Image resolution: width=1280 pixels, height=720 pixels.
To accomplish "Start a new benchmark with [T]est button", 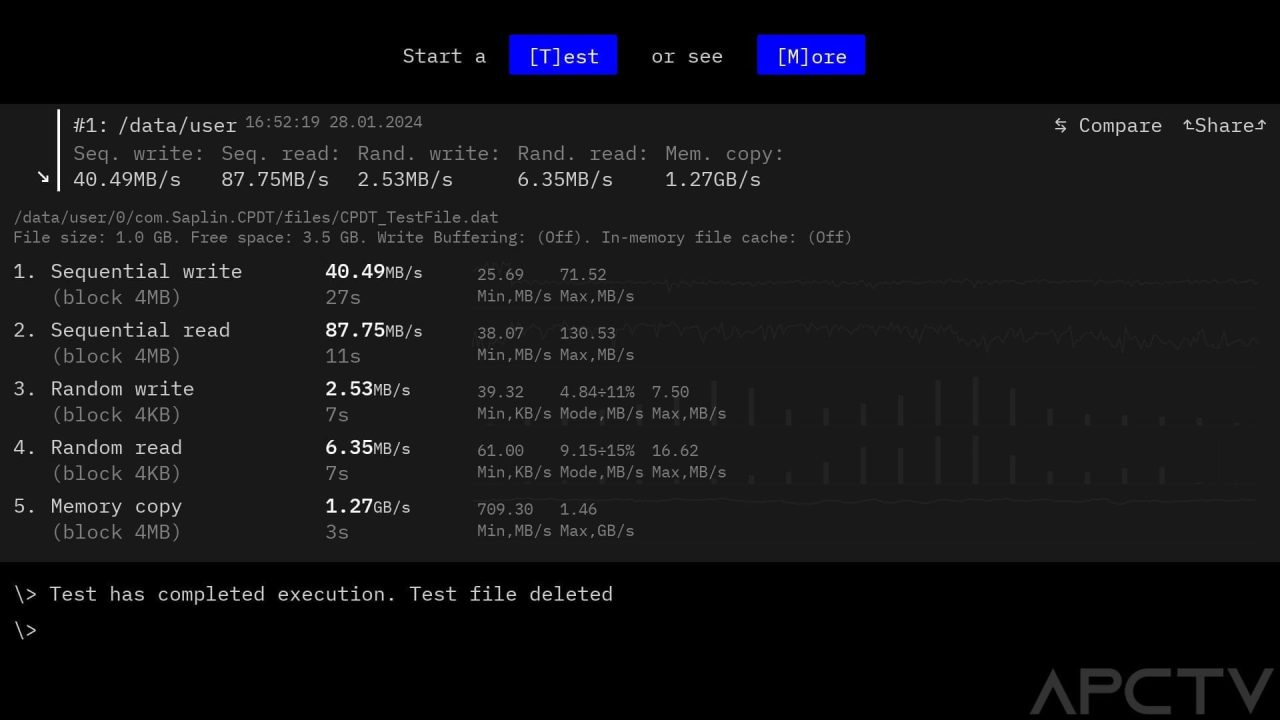I will tap(563, 55).
